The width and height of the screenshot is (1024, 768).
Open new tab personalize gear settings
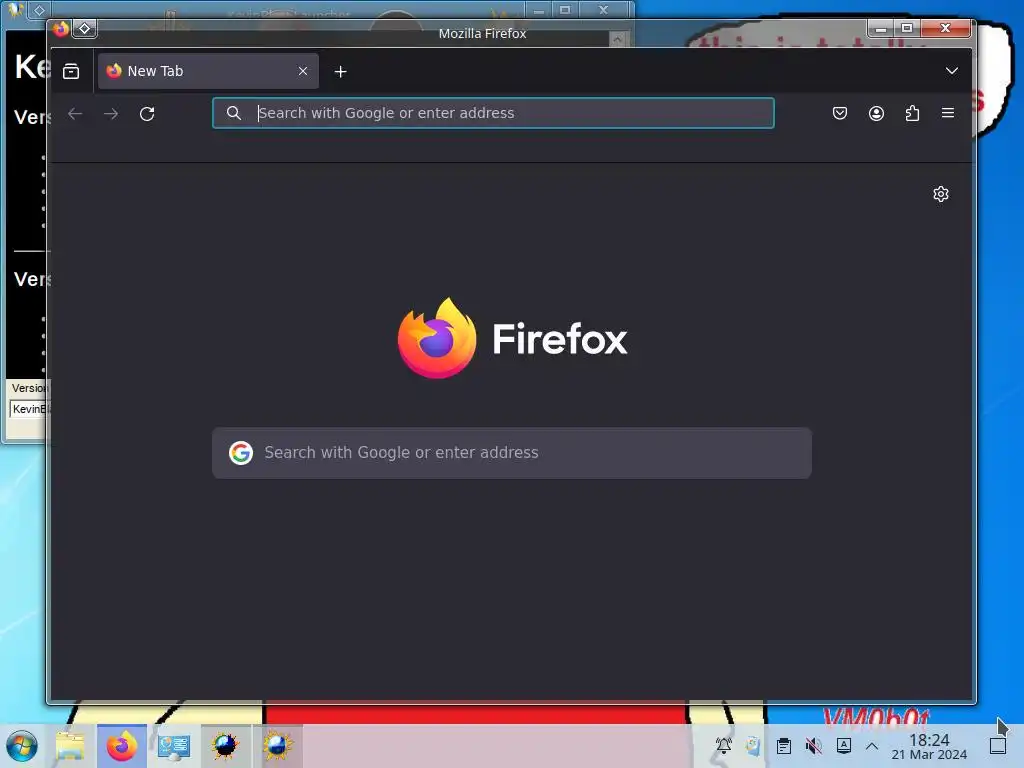tap(940, 194)
